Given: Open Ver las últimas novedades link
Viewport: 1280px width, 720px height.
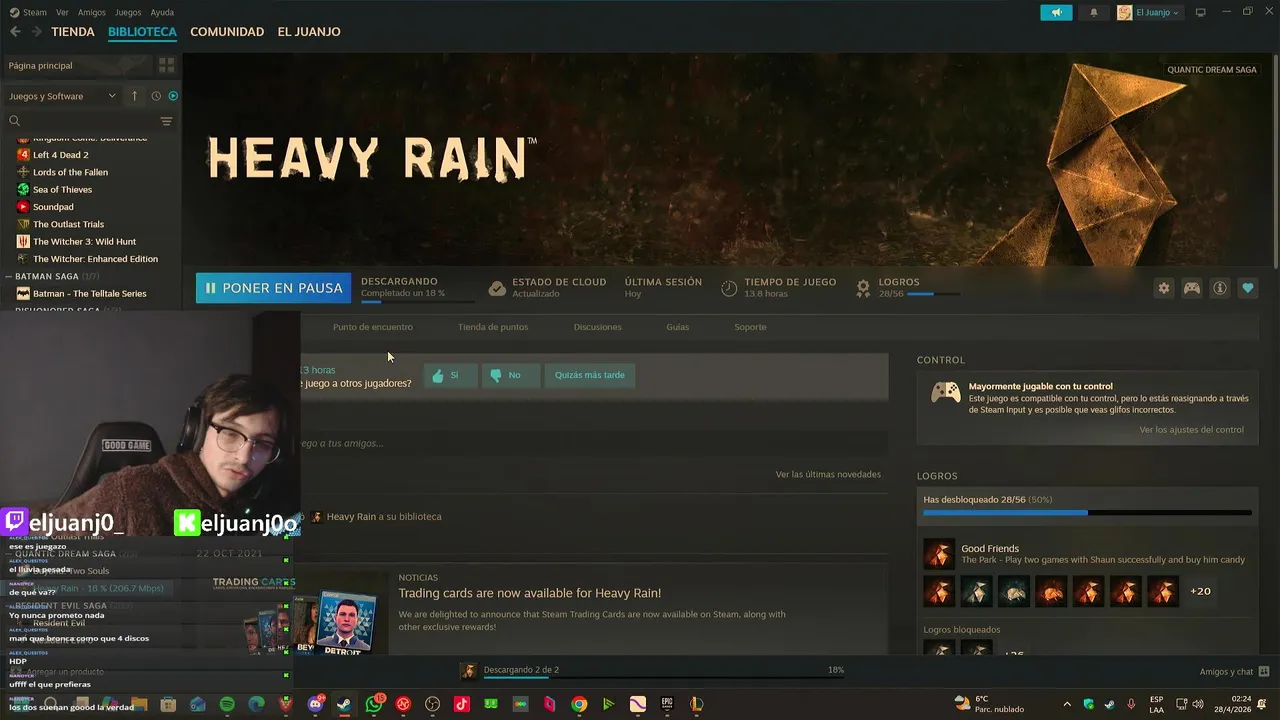Looking at the screenshot, I should coord(828,474).
